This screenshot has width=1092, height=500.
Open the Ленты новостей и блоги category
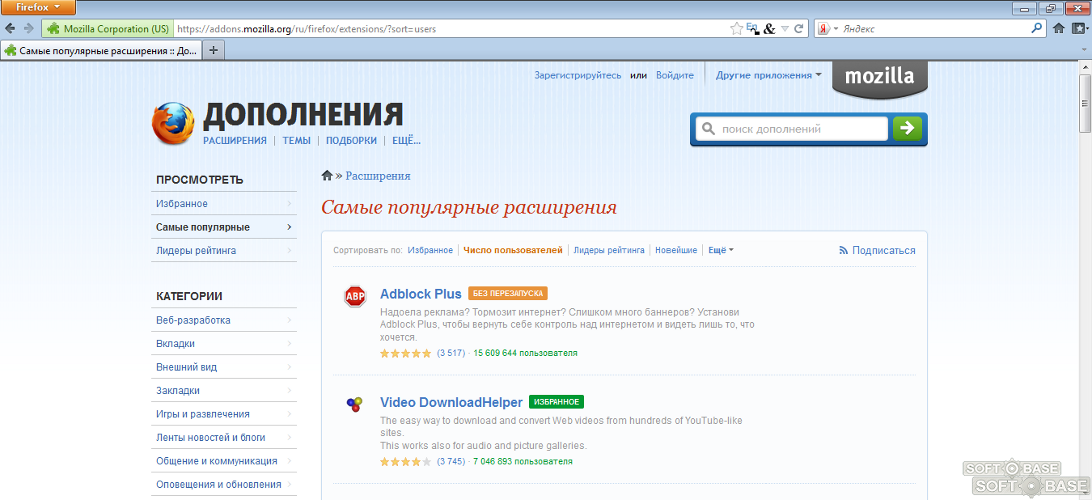click(x=224, y=437)
